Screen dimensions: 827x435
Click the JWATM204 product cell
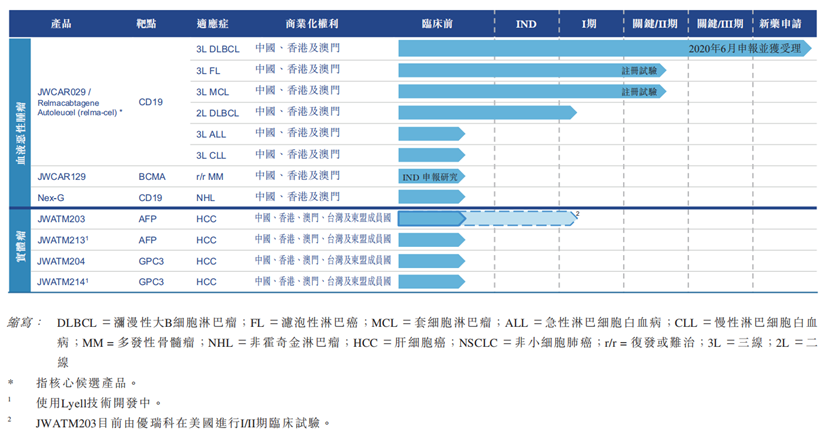coord(62,261)
